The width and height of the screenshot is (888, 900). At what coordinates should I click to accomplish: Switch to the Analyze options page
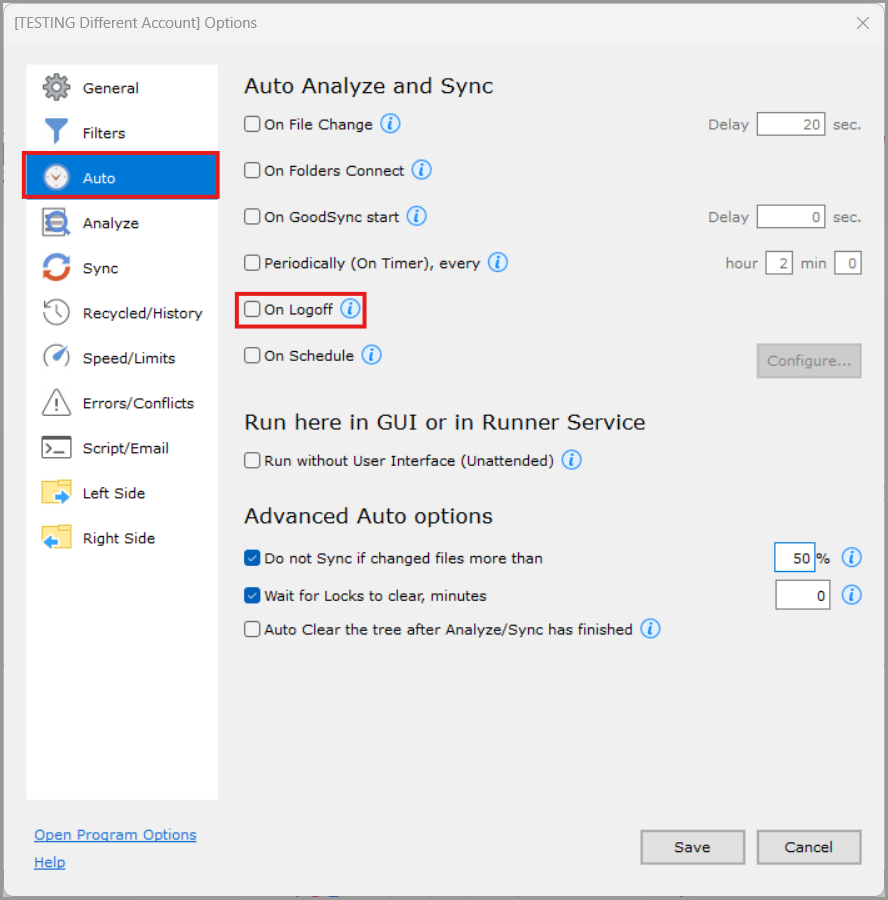pos(122,223)
